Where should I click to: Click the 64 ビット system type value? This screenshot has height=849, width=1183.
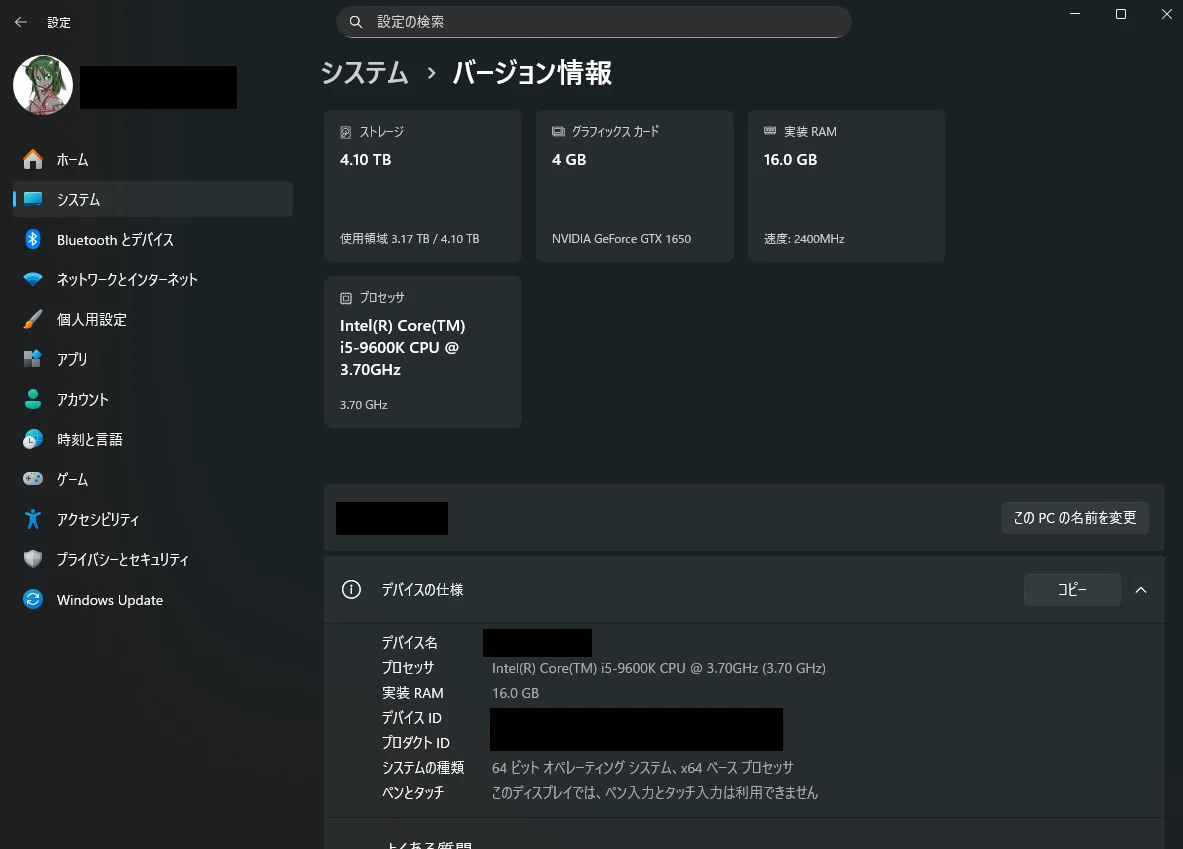click(643, 767)
